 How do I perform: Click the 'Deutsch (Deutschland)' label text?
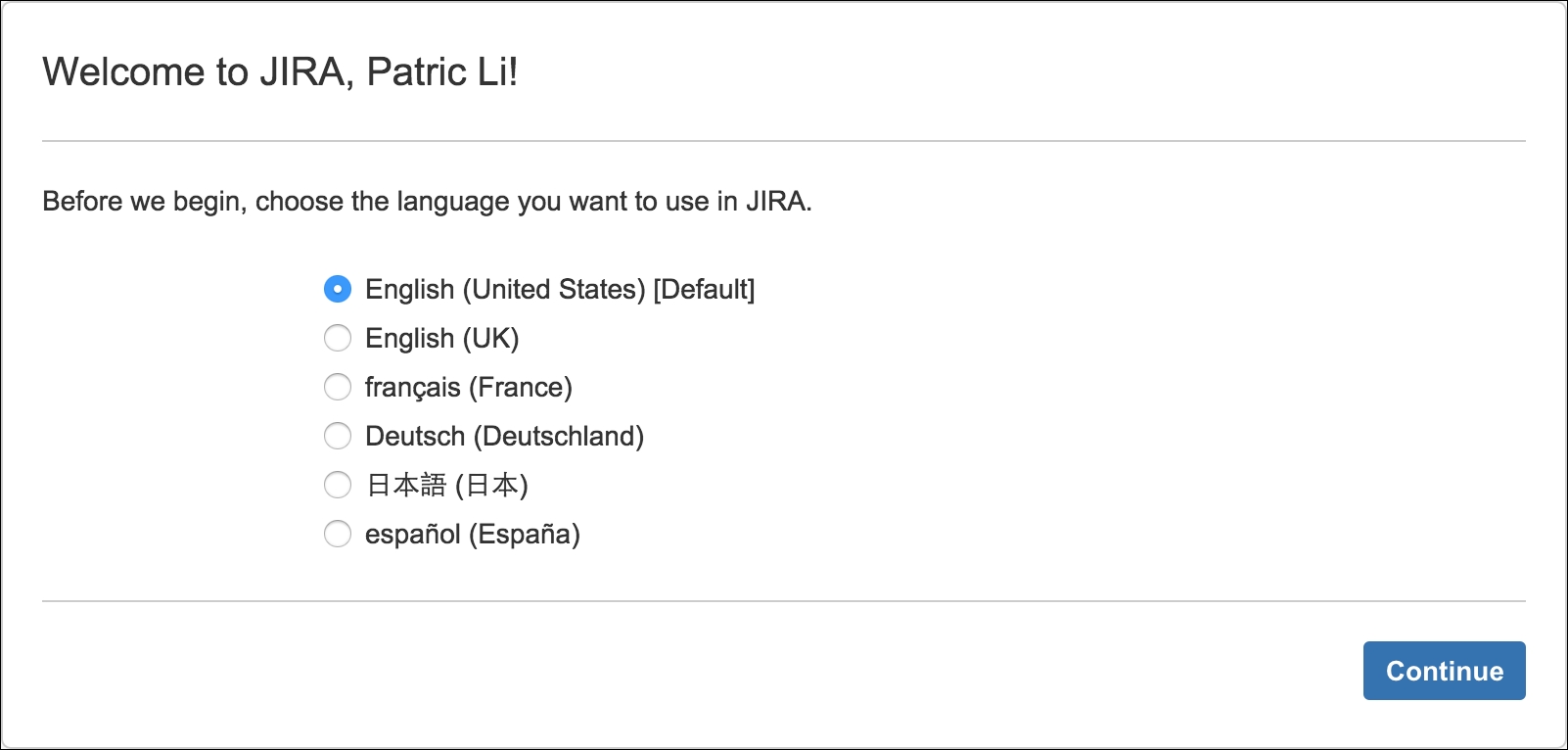tap(505, 436)
